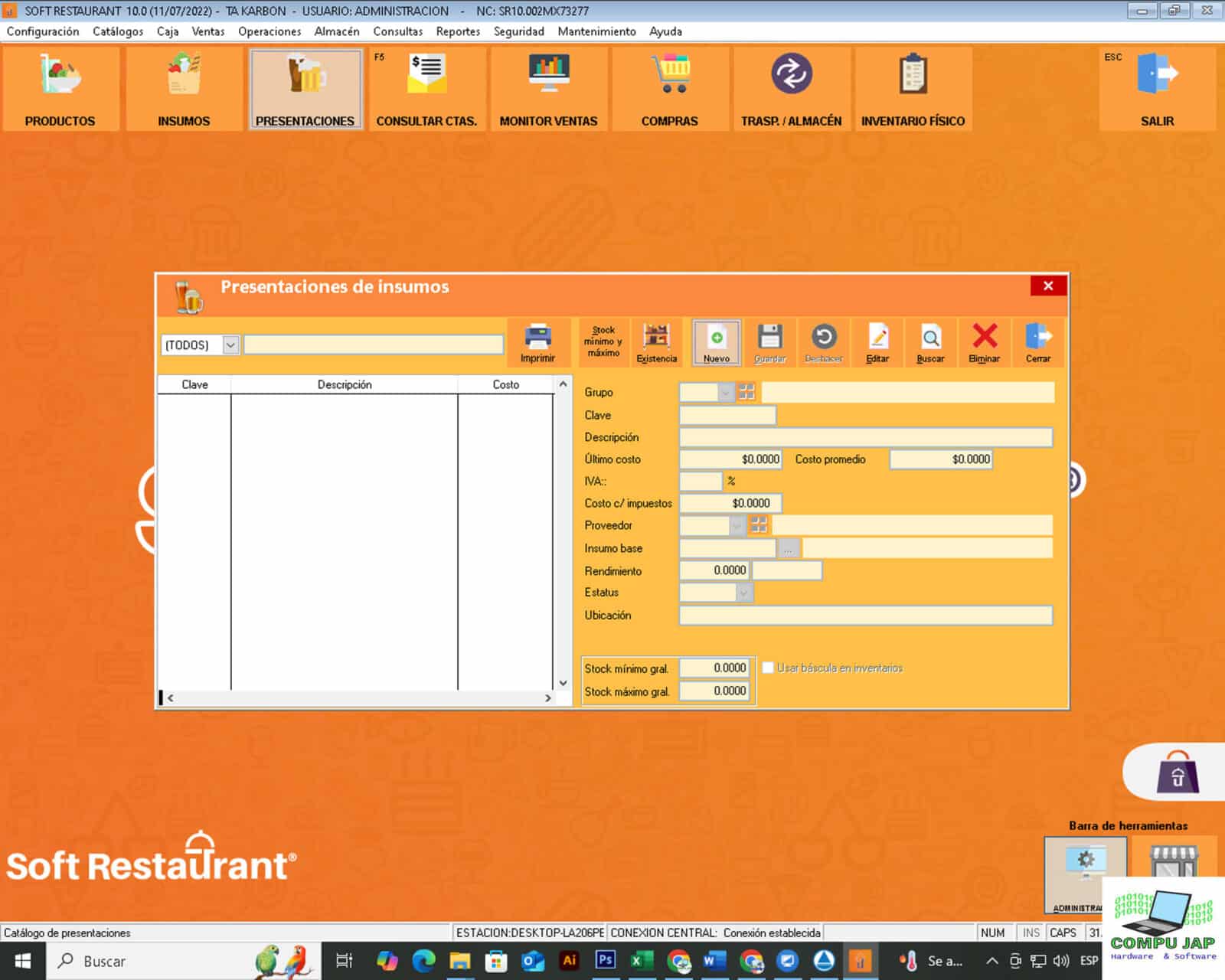Viewport: 1225px width, 980px height.
Task: Open TRASP. / ALMACÉN transfers
Action: (791, 89)
